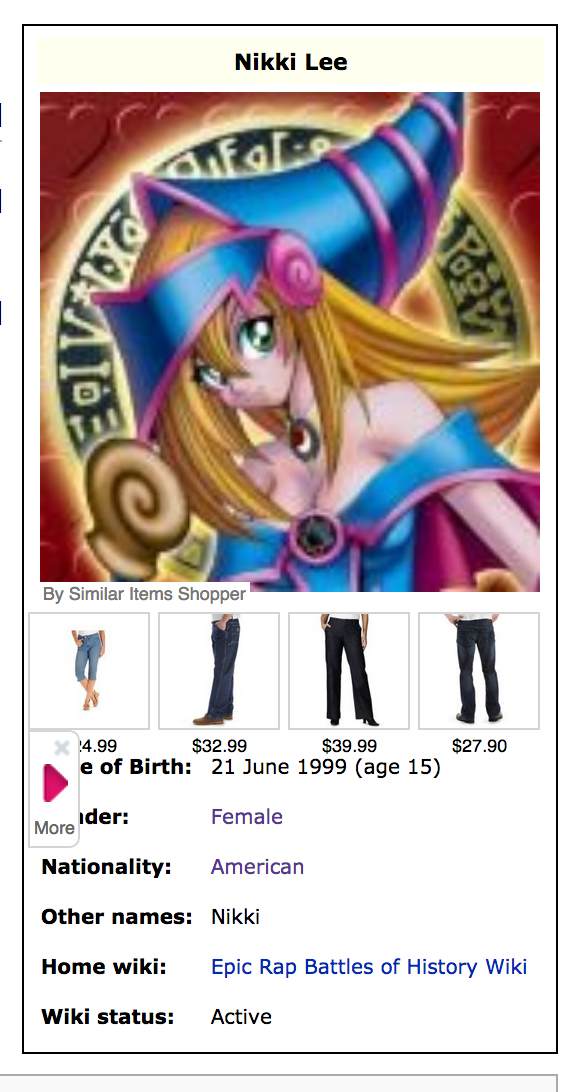Open the More label under the arrow

click(54, 828)
